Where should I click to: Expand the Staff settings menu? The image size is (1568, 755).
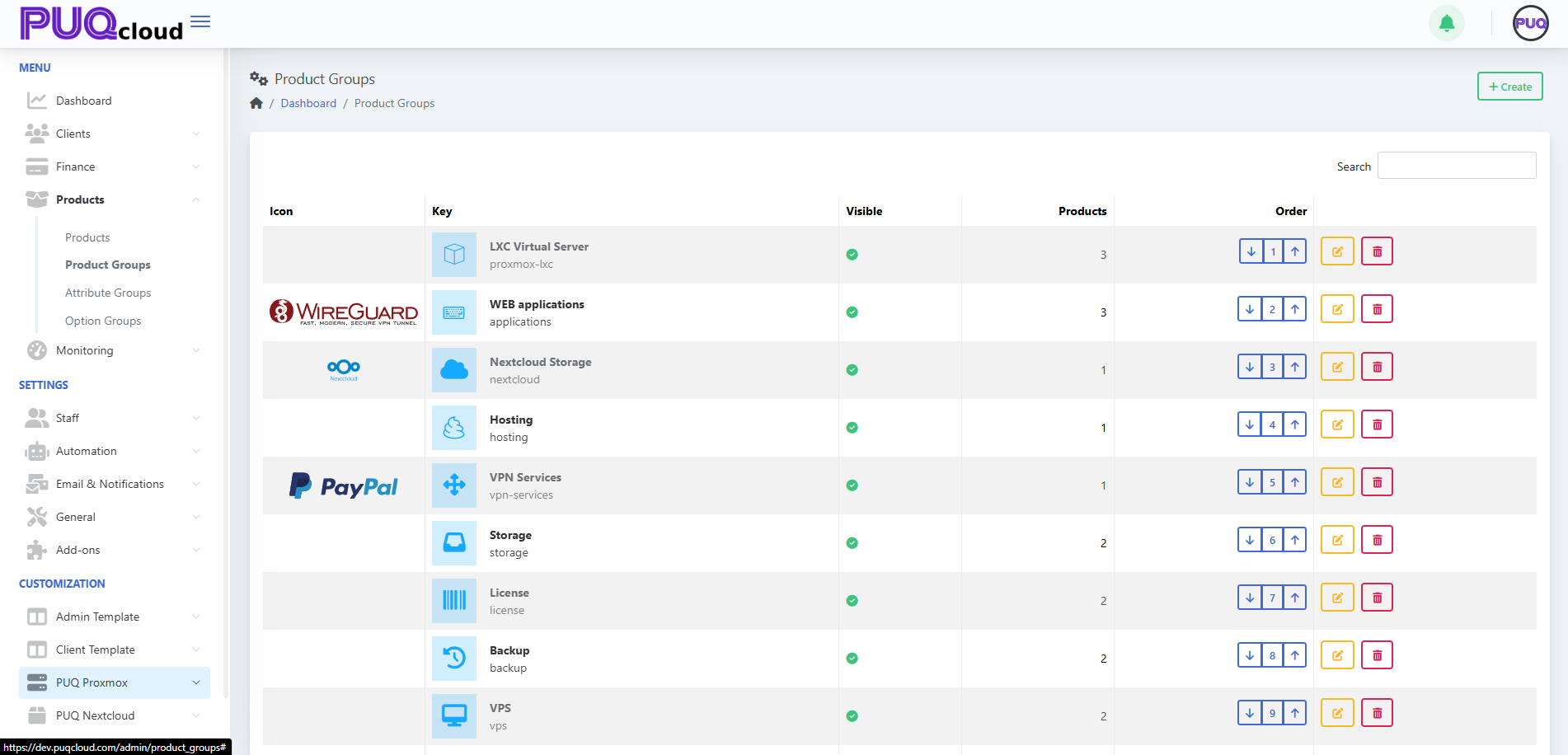pos(113,418)
